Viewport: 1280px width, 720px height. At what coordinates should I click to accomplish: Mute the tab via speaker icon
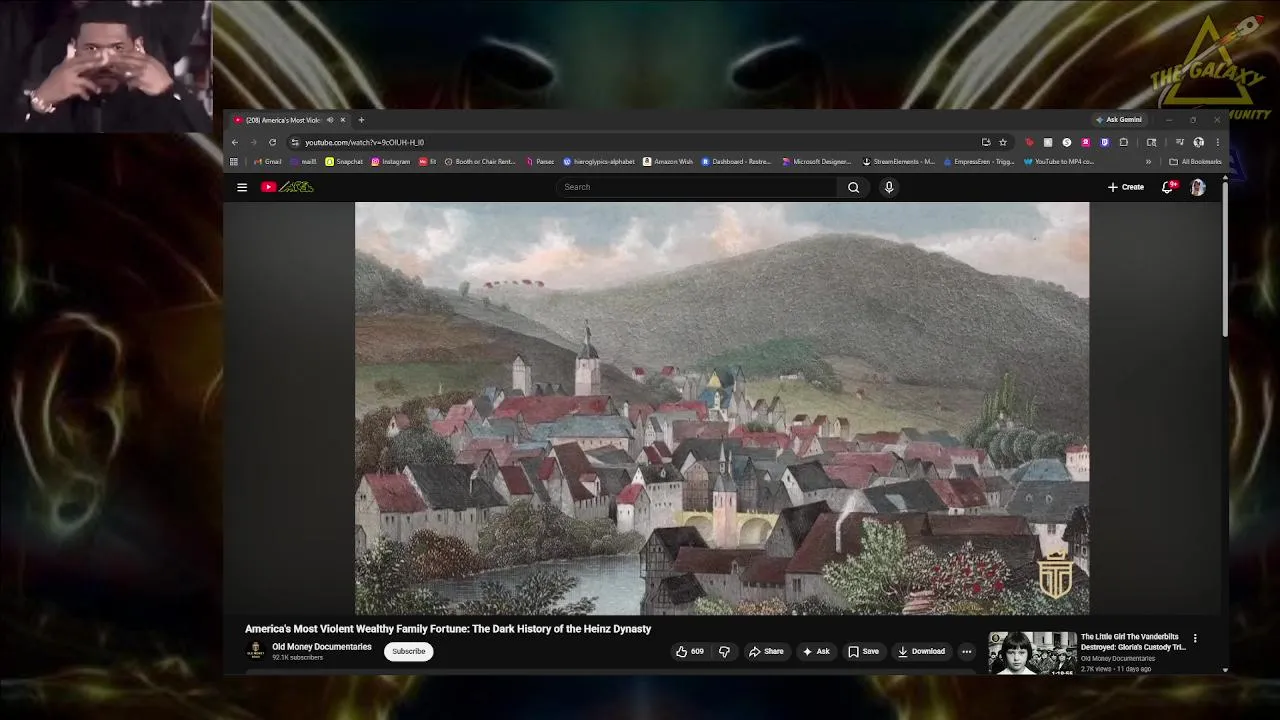click(x=330, y=120)
